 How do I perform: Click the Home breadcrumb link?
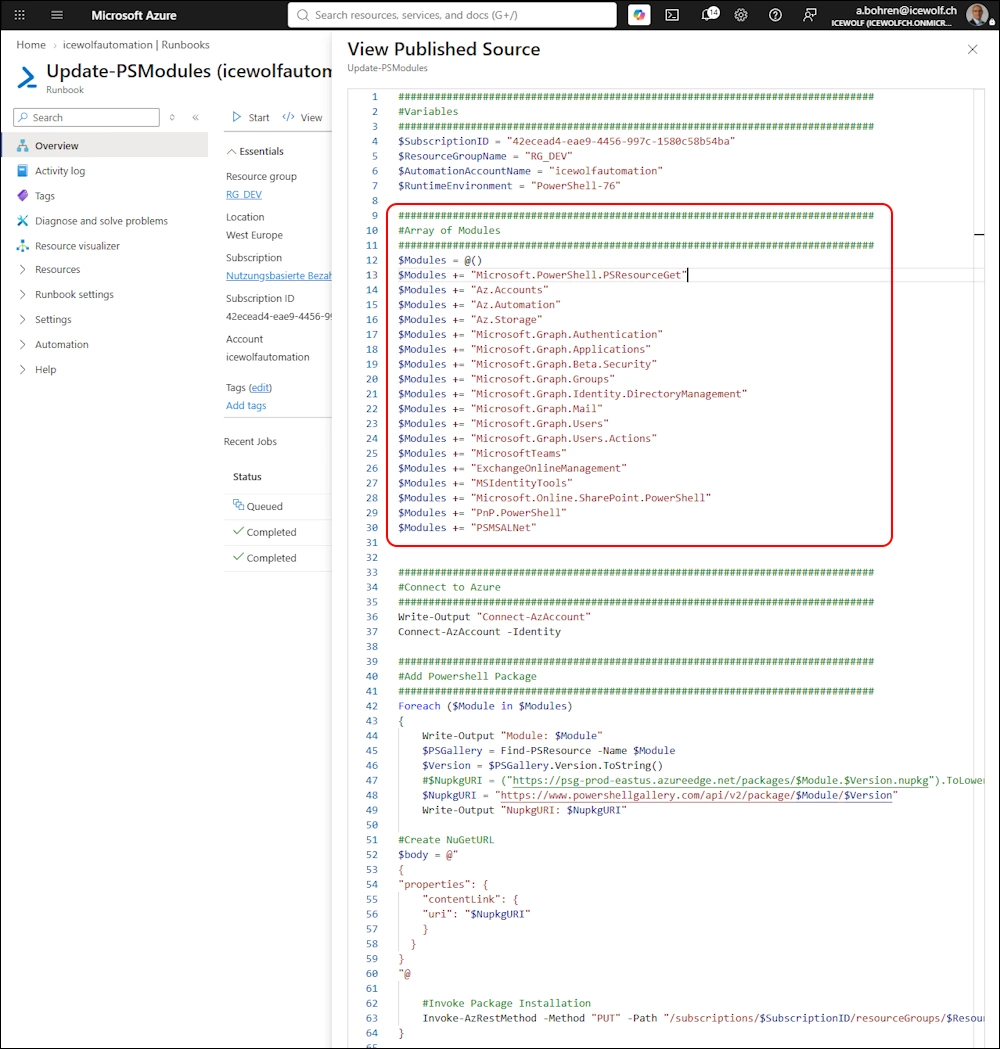31,45
